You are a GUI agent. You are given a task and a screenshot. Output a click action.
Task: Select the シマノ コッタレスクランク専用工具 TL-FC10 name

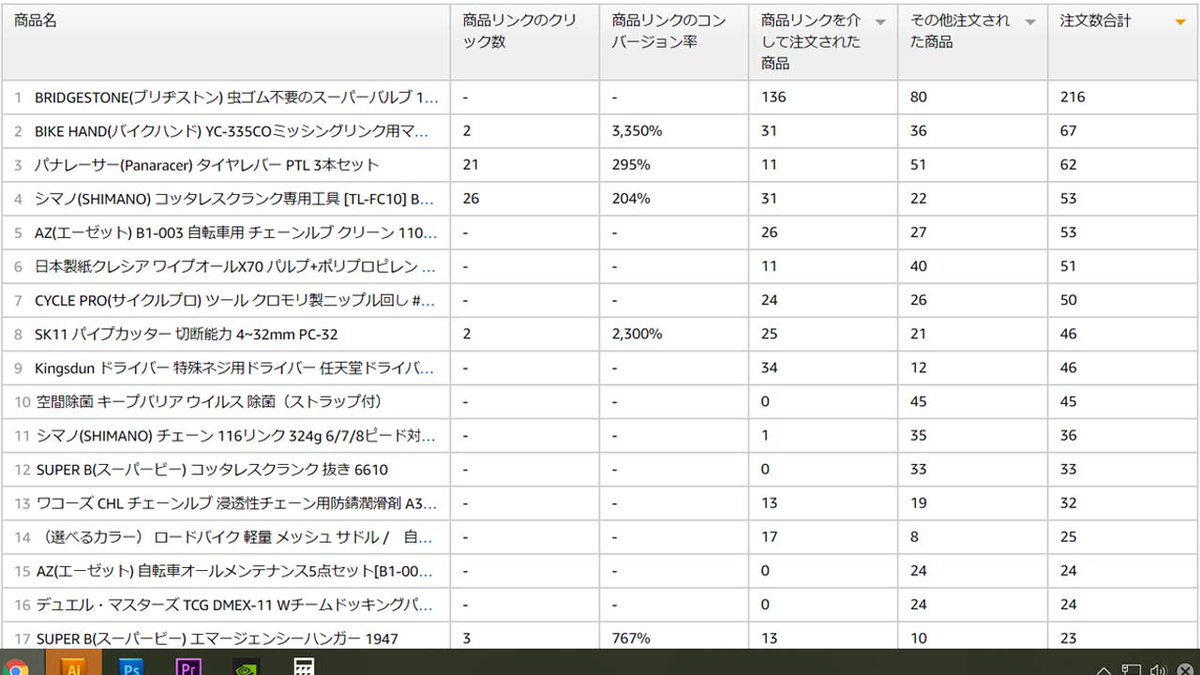pyautogui.click(x=233, y=199)
